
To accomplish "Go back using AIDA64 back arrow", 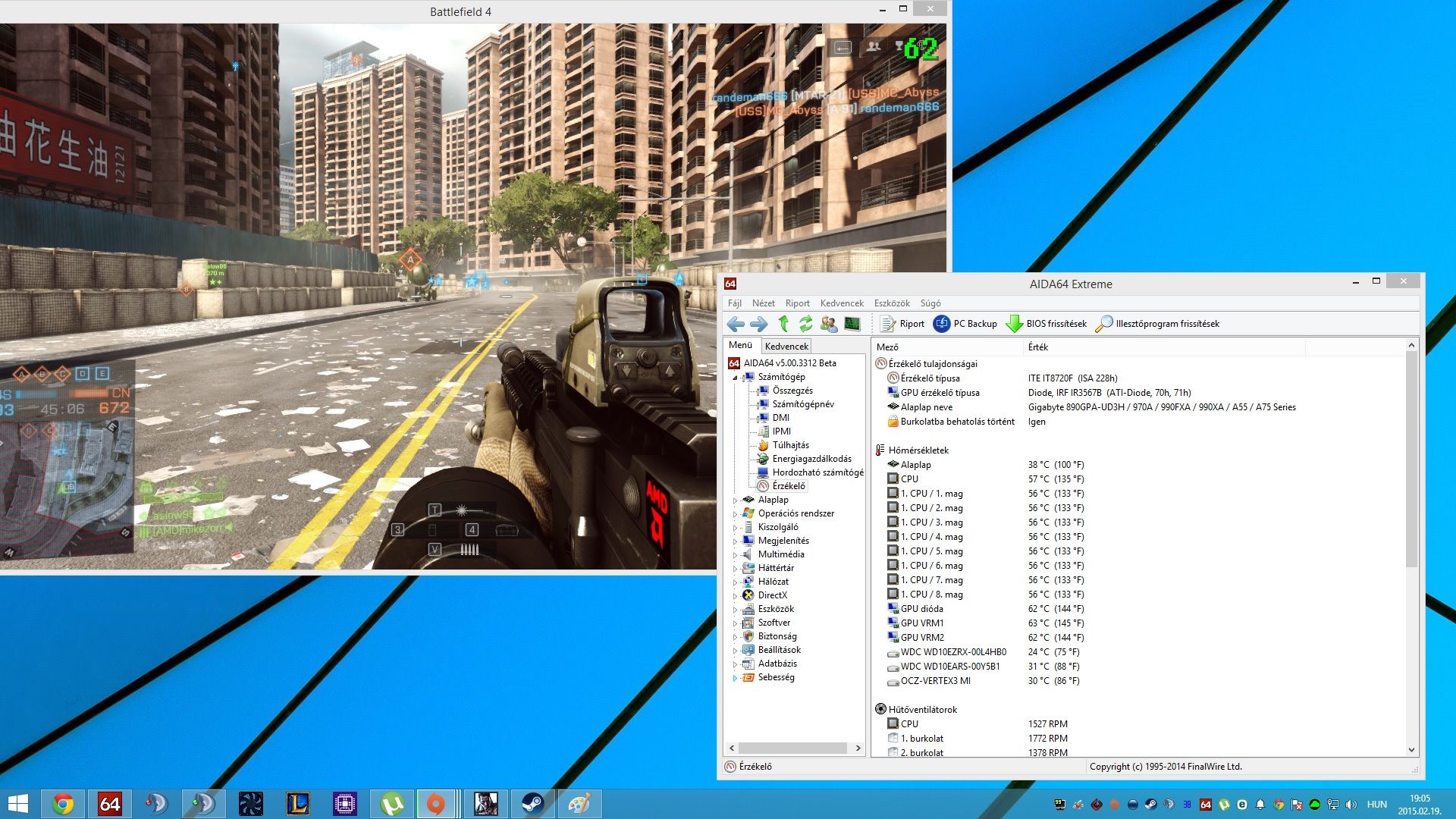I will point(736,324).
